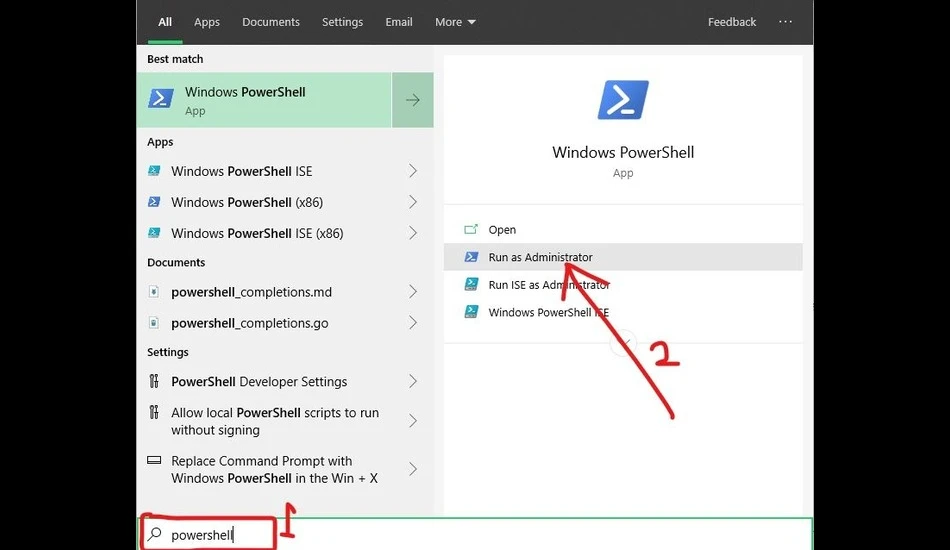
Task: Select Windows PowerShell (x86) result
Action: tap(285, 202)
